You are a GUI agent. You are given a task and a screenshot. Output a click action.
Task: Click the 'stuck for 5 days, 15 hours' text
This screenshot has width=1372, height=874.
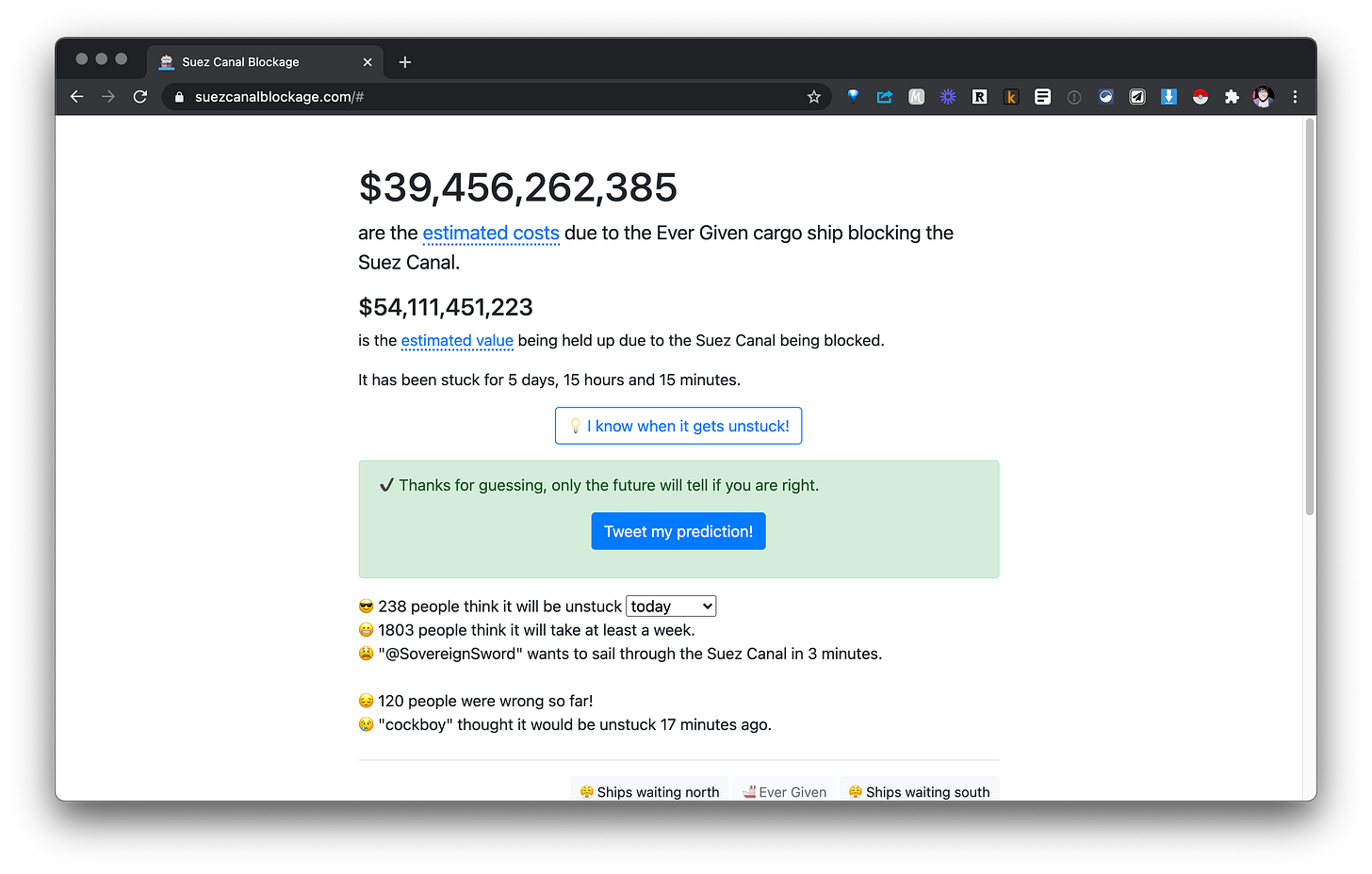[549, 380]
